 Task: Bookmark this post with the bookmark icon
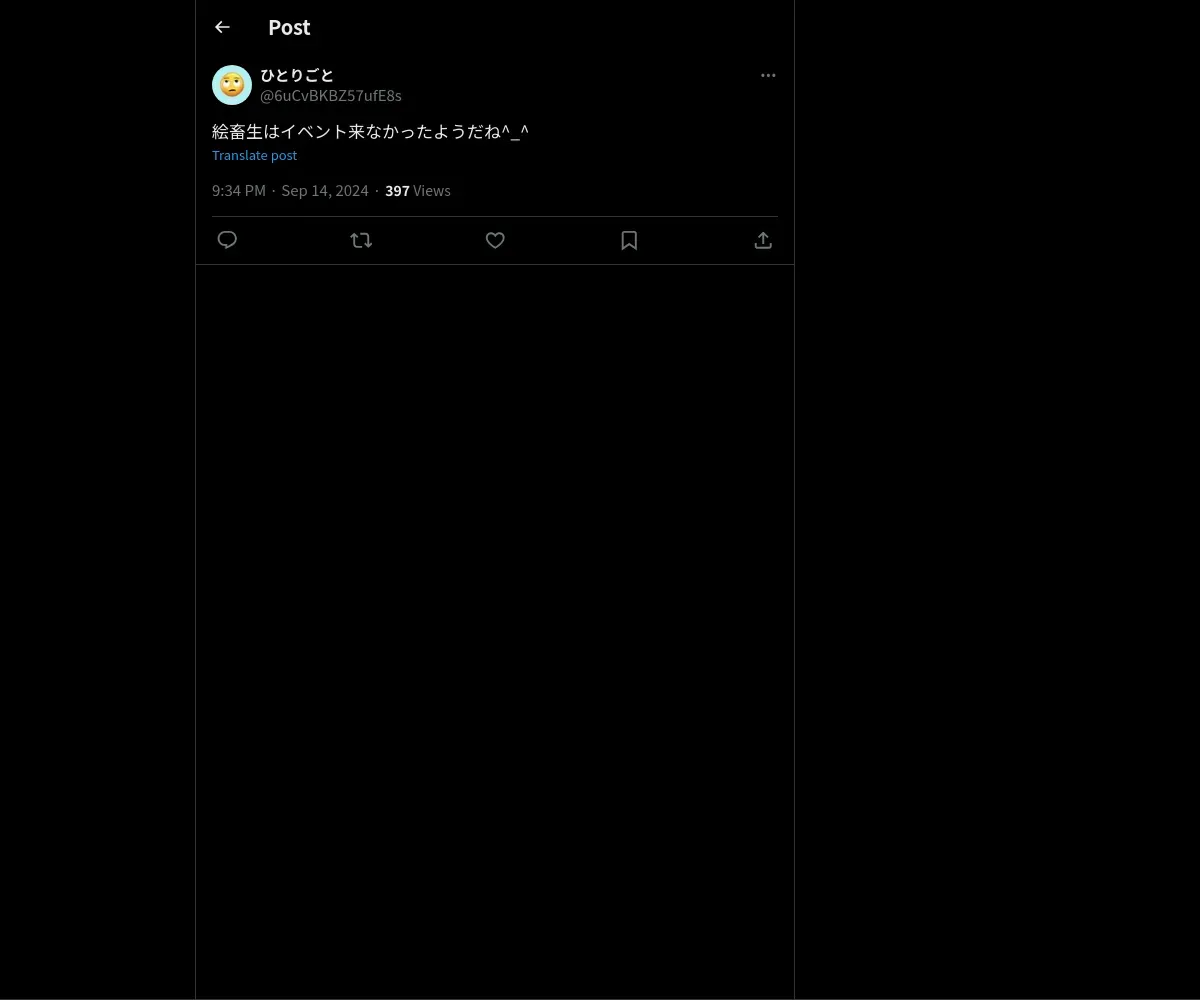tap(629, 240)
